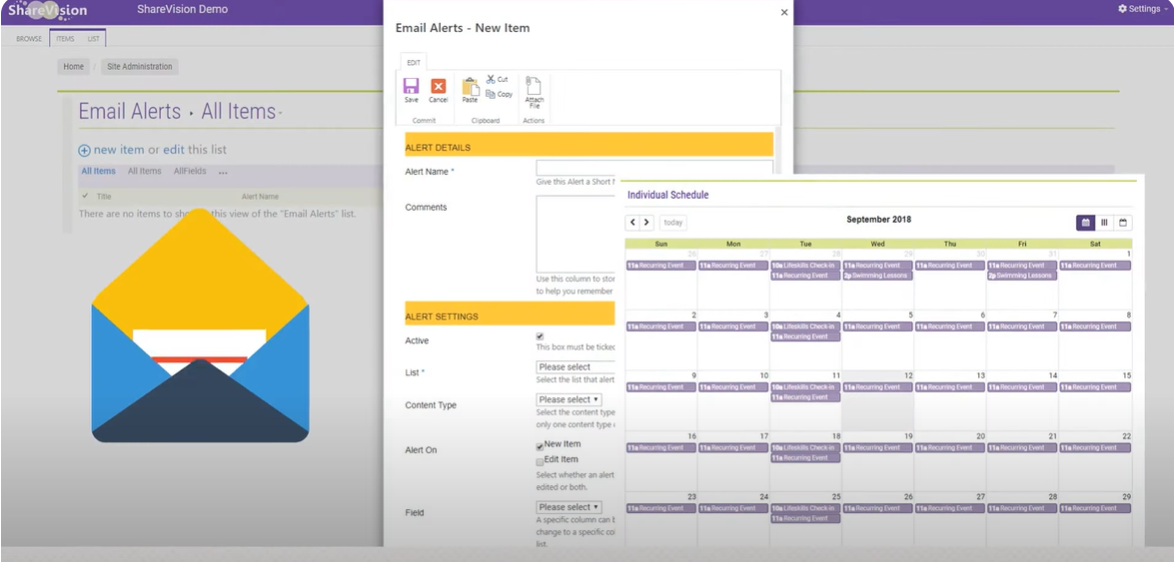This screenshot has height=562, width=1174.
Task: Open '10a Lifeskills Check-in' event on the 11th
Action: [806, 388]
